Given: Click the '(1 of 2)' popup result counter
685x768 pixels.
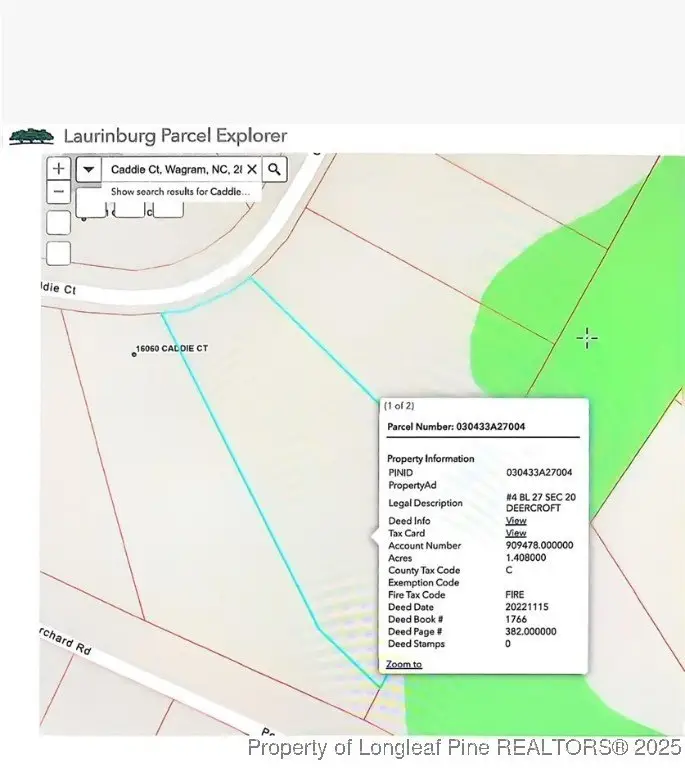Looking at the screenshot, I should pyautogui.click(x=400, y=406).
